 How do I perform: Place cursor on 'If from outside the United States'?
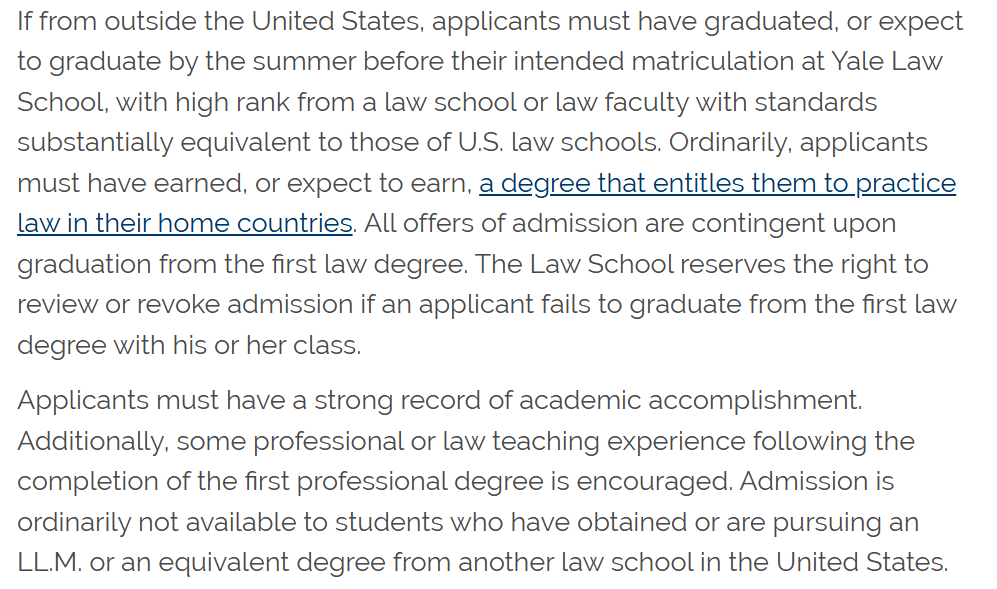point(221,22)
